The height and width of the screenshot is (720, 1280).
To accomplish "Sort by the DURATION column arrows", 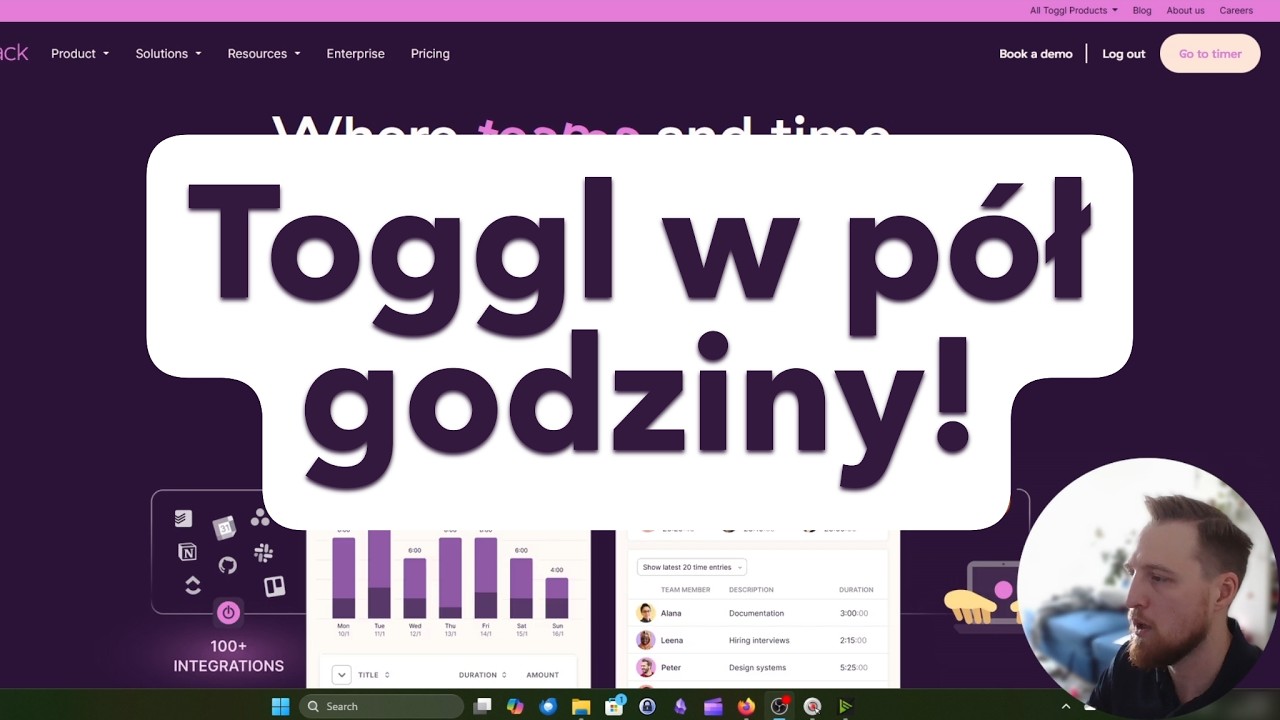I will [x=504, y=675].
